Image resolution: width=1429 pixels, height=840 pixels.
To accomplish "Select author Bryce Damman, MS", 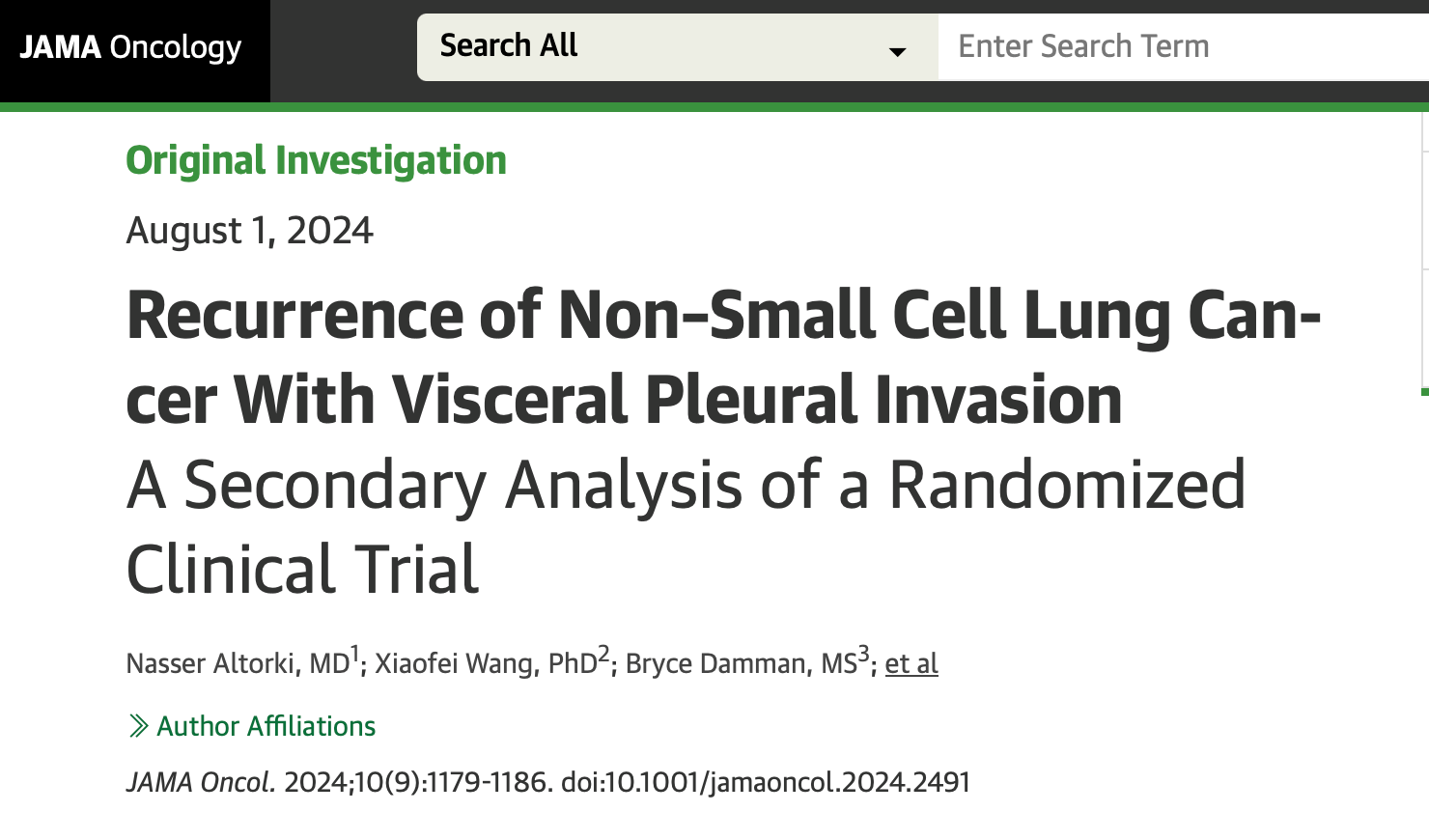I will click(742, 663).
